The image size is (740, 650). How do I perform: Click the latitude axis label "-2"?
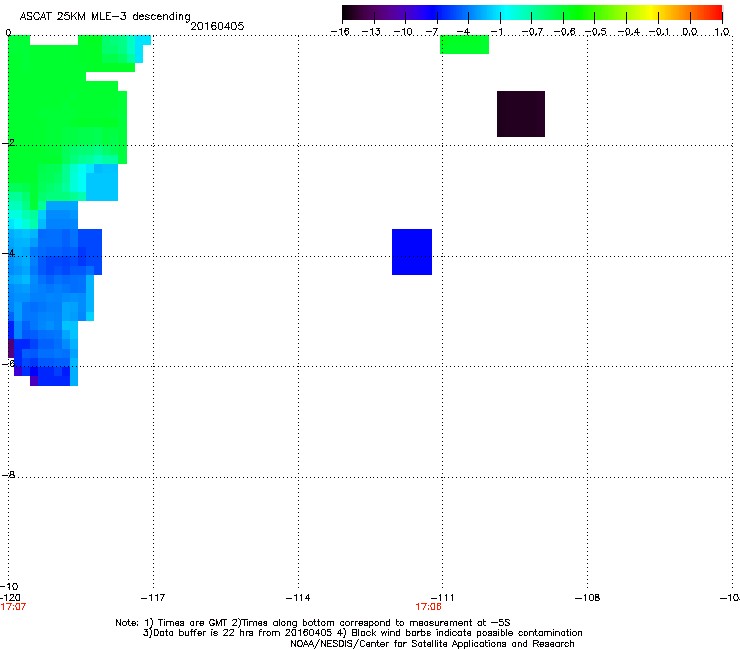pyautogui.click(x=8, y=143)
